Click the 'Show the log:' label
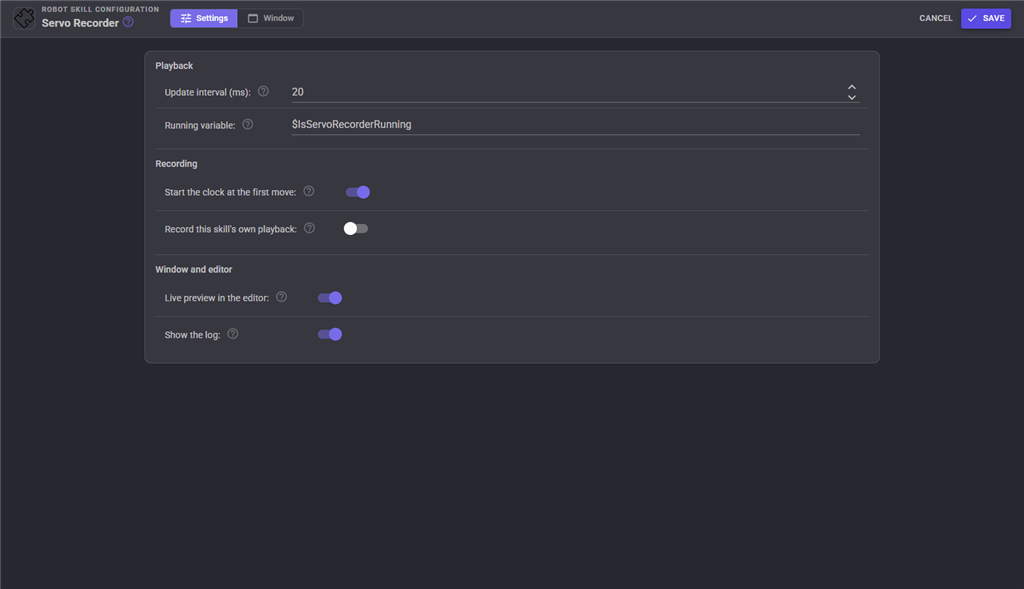 (x=193, y=335)
